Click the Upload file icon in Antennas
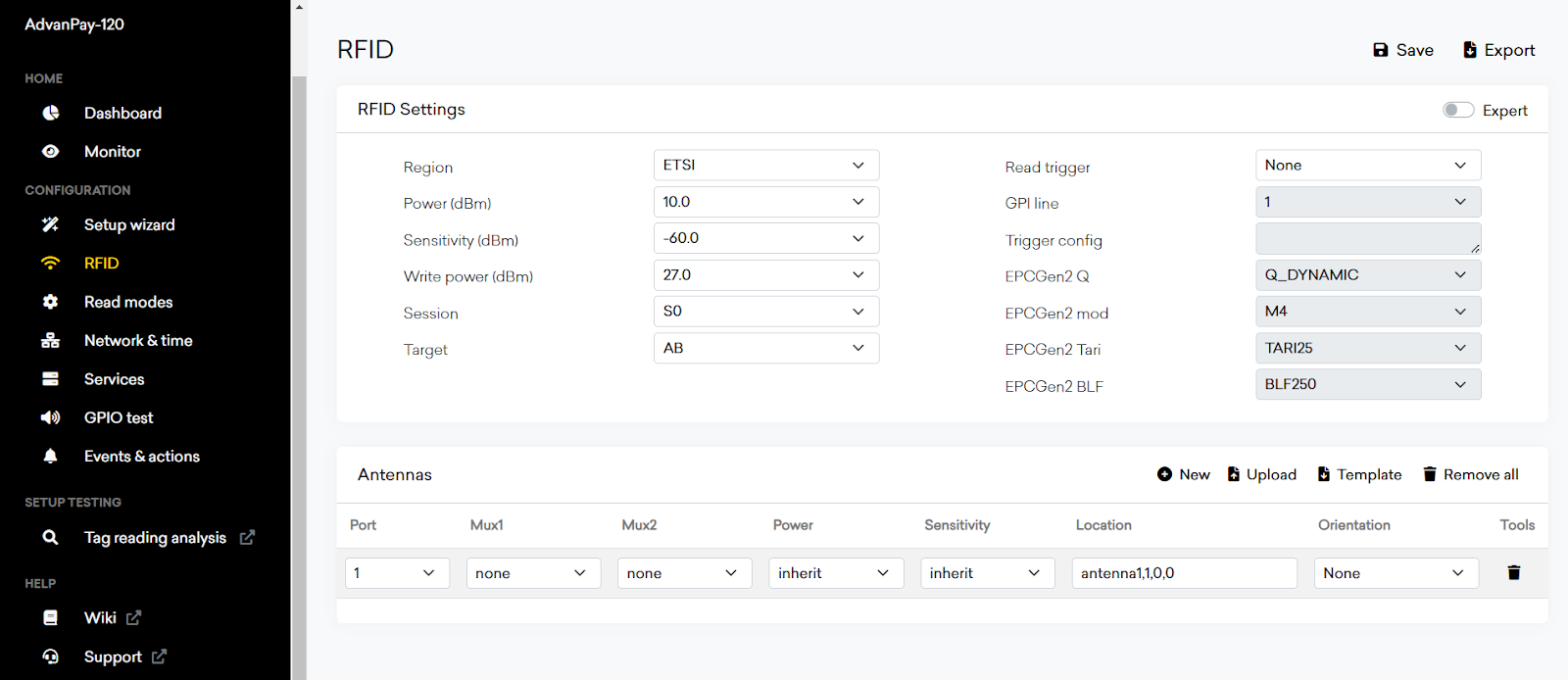Image resolution: width=1568 pixels, height=680 pixels. tap(1234, 474)
